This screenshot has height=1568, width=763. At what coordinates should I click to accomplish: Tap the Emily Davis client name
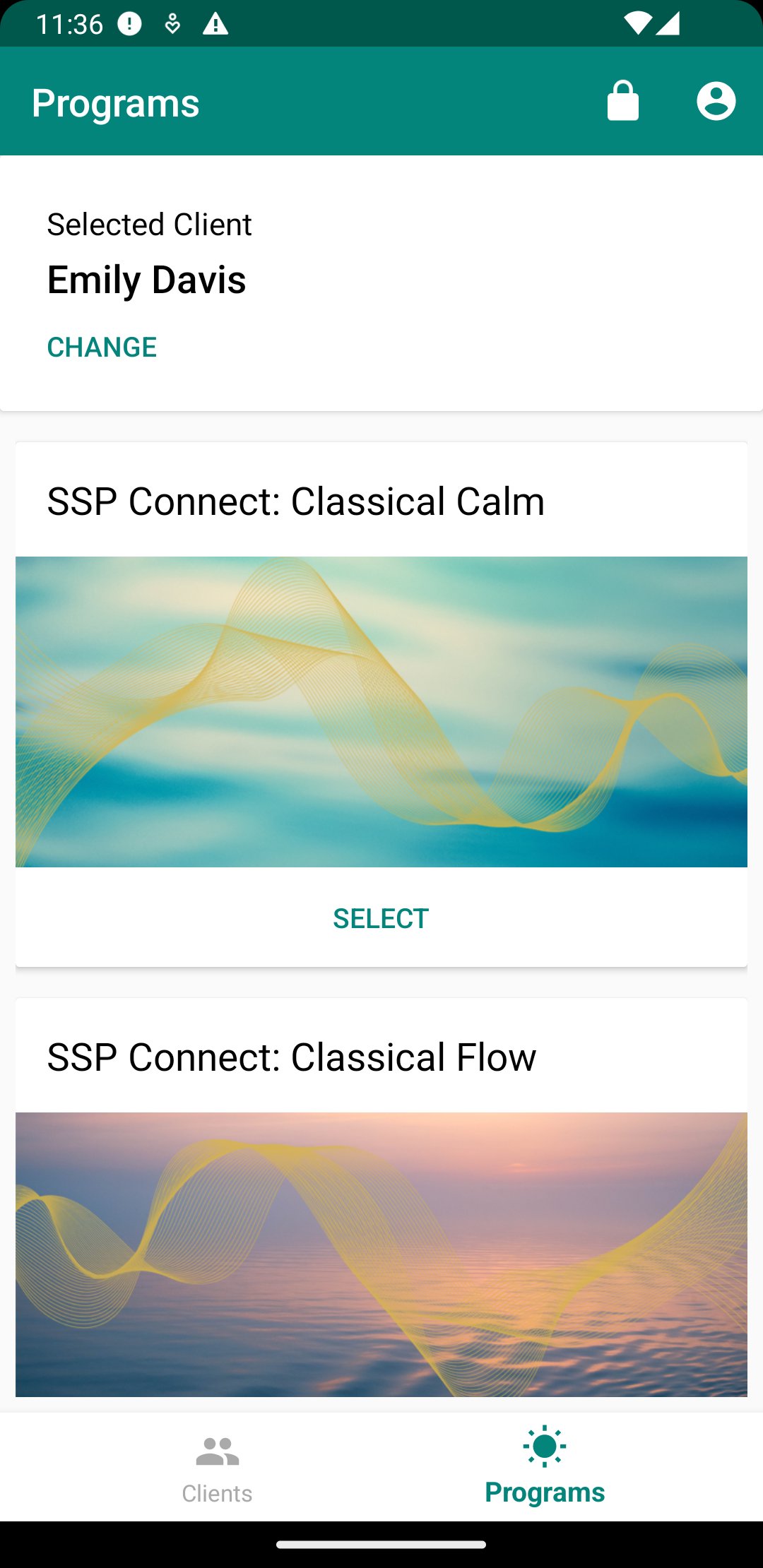point(146,280)
